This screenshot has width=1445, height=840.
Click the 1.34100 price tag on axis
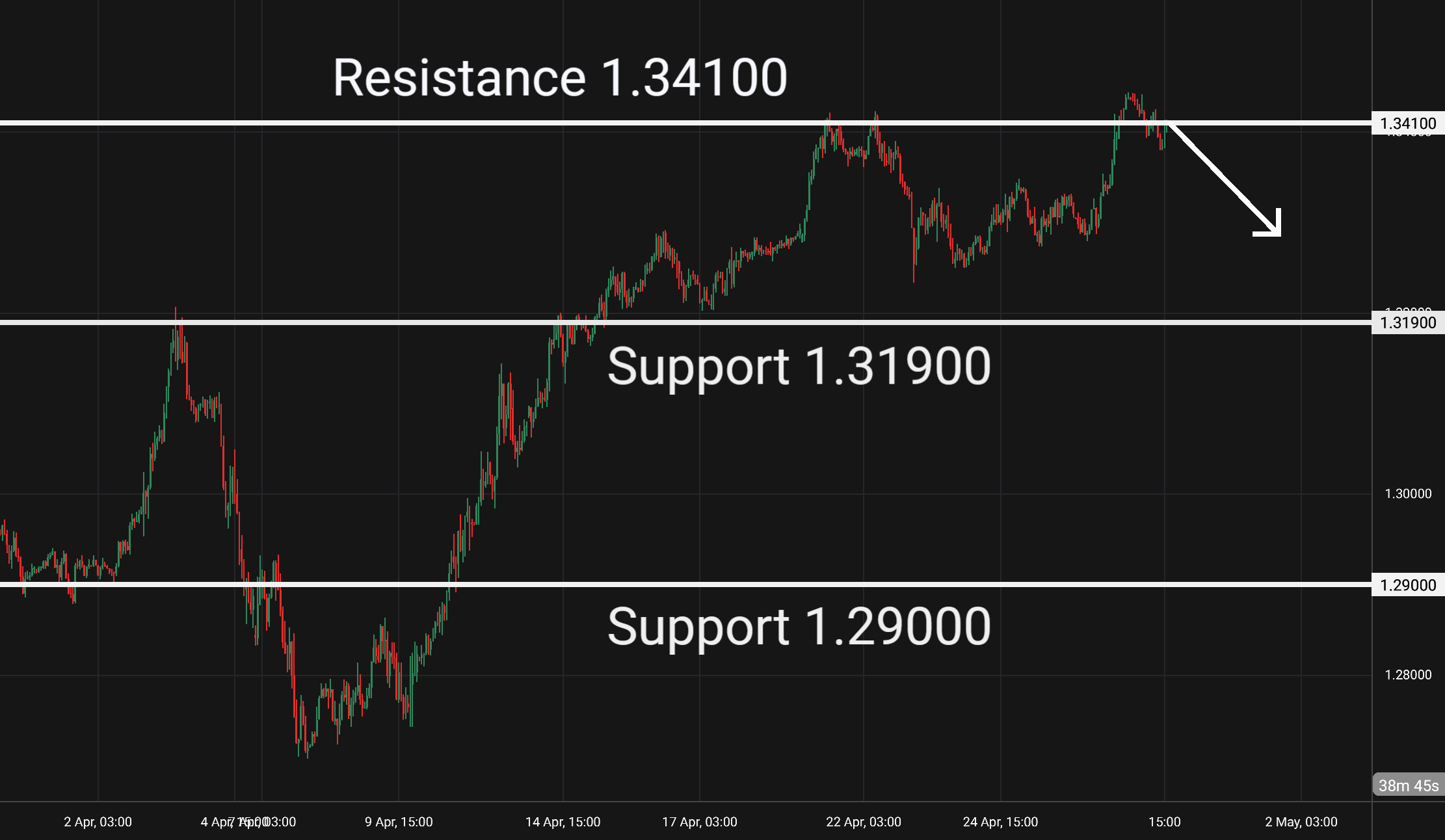coord(1408,124)
